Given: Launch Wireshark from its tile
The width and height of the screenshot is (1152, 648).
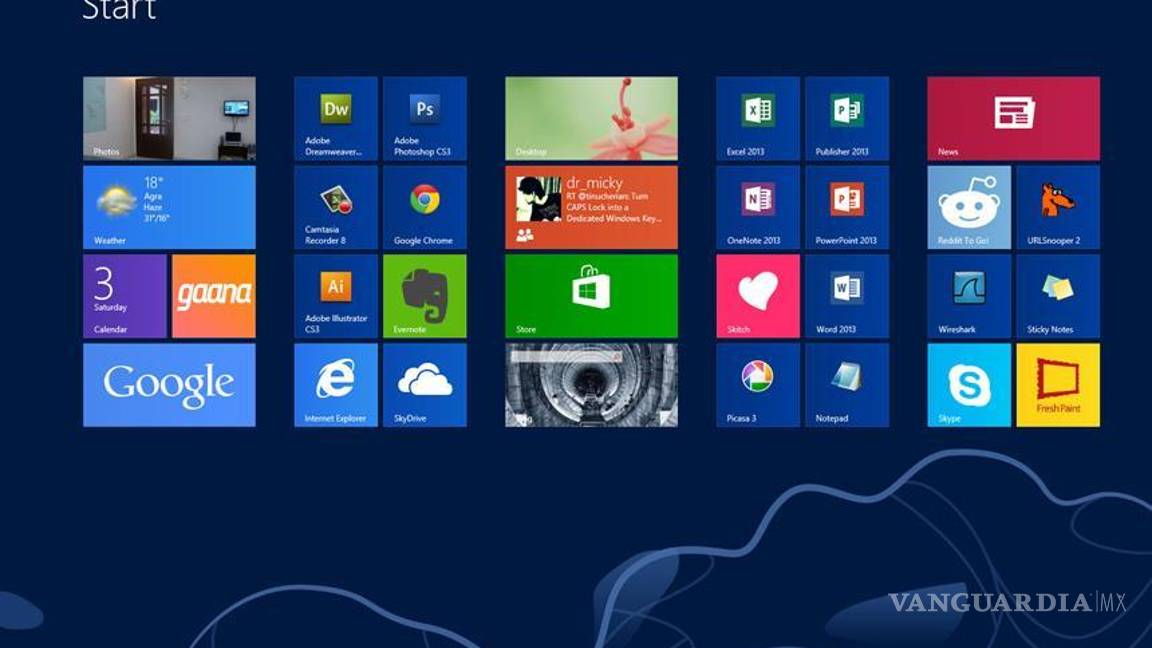Looking at the screenshot, I should click(x=969, y=296).
